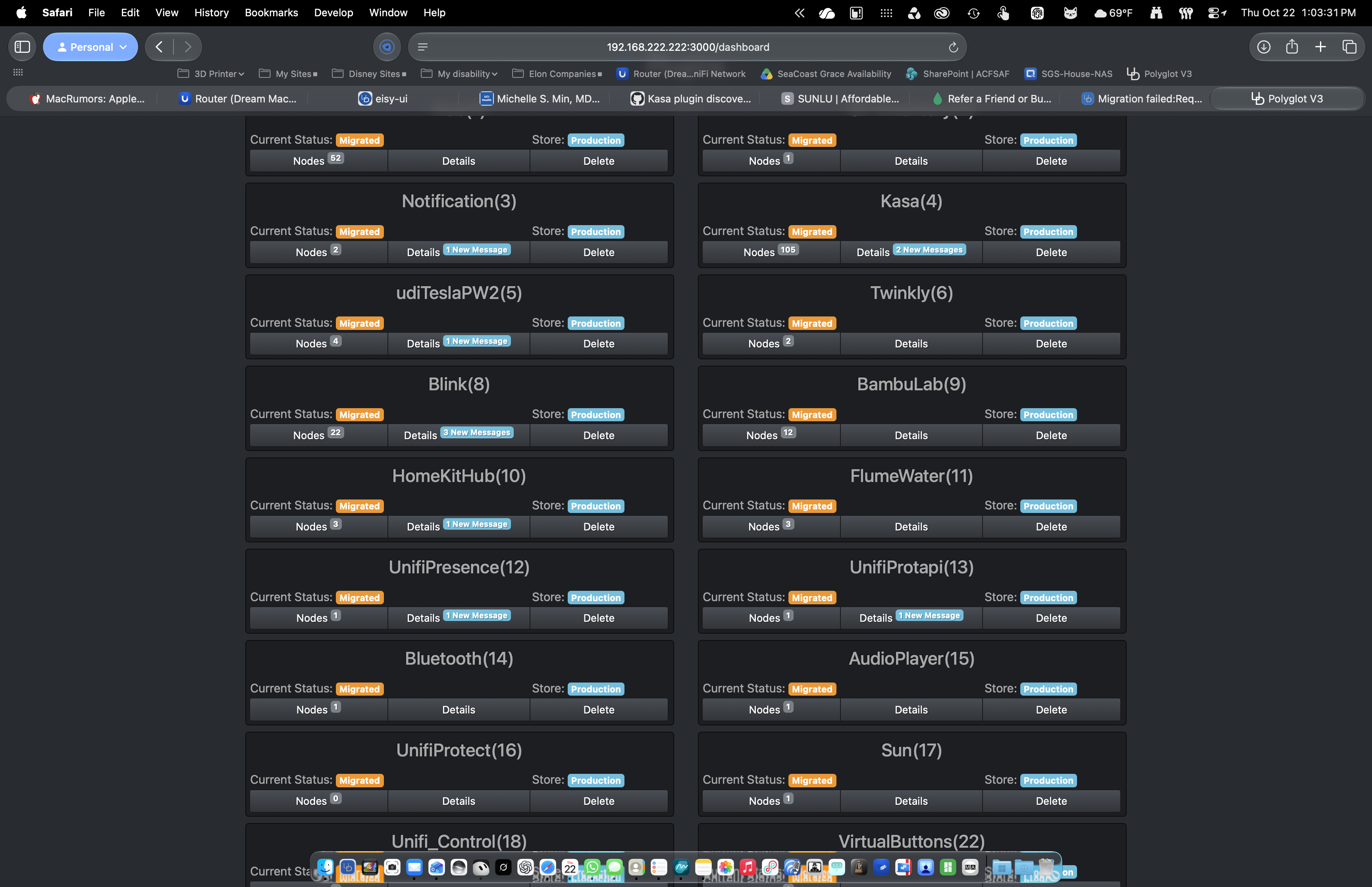
Task: Open Details for Notification(3)
Action: (x=458, y=252)
